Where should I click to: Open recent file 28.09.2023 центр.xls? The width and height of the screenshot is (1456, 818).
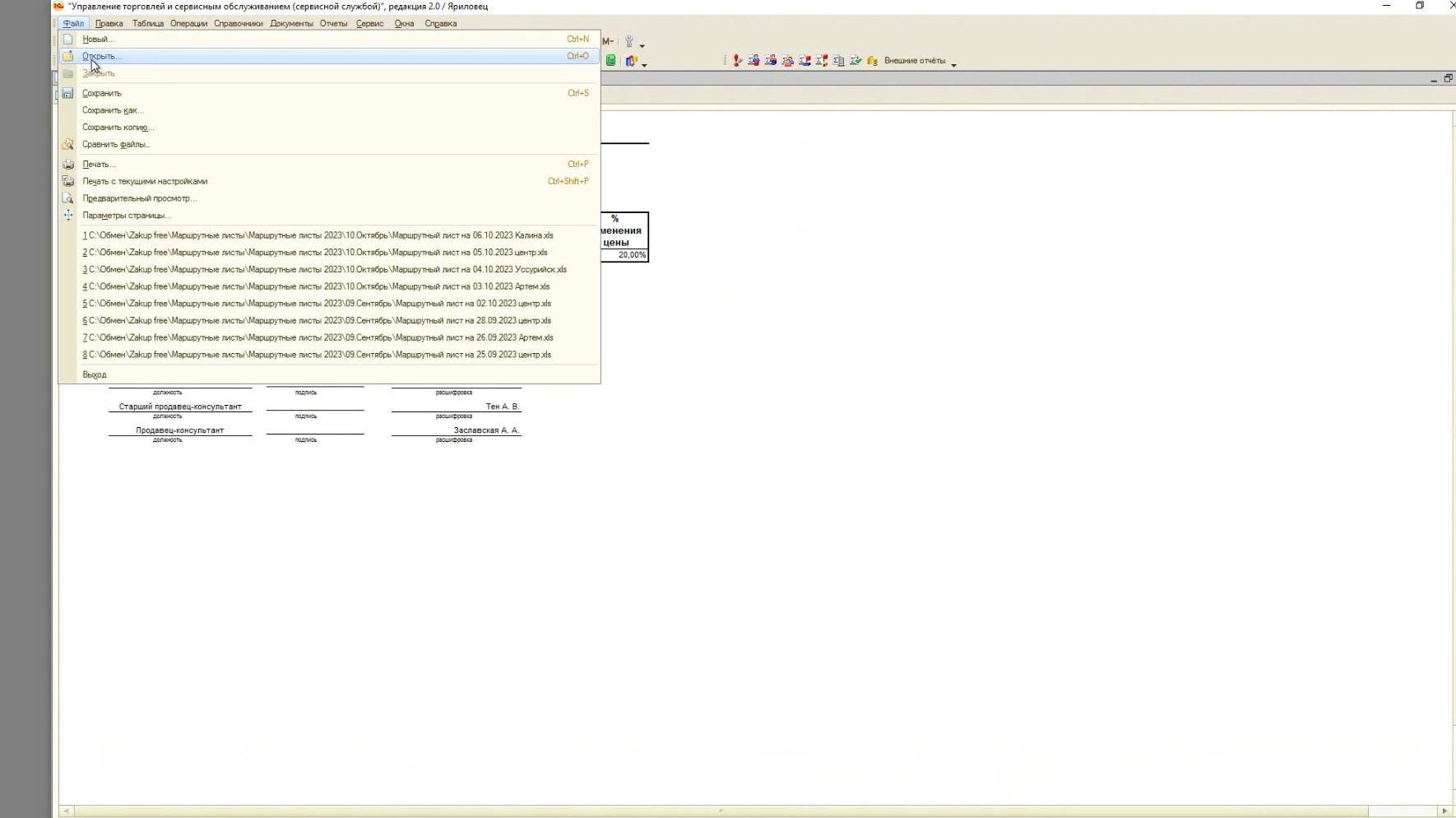tap(329, 320)
